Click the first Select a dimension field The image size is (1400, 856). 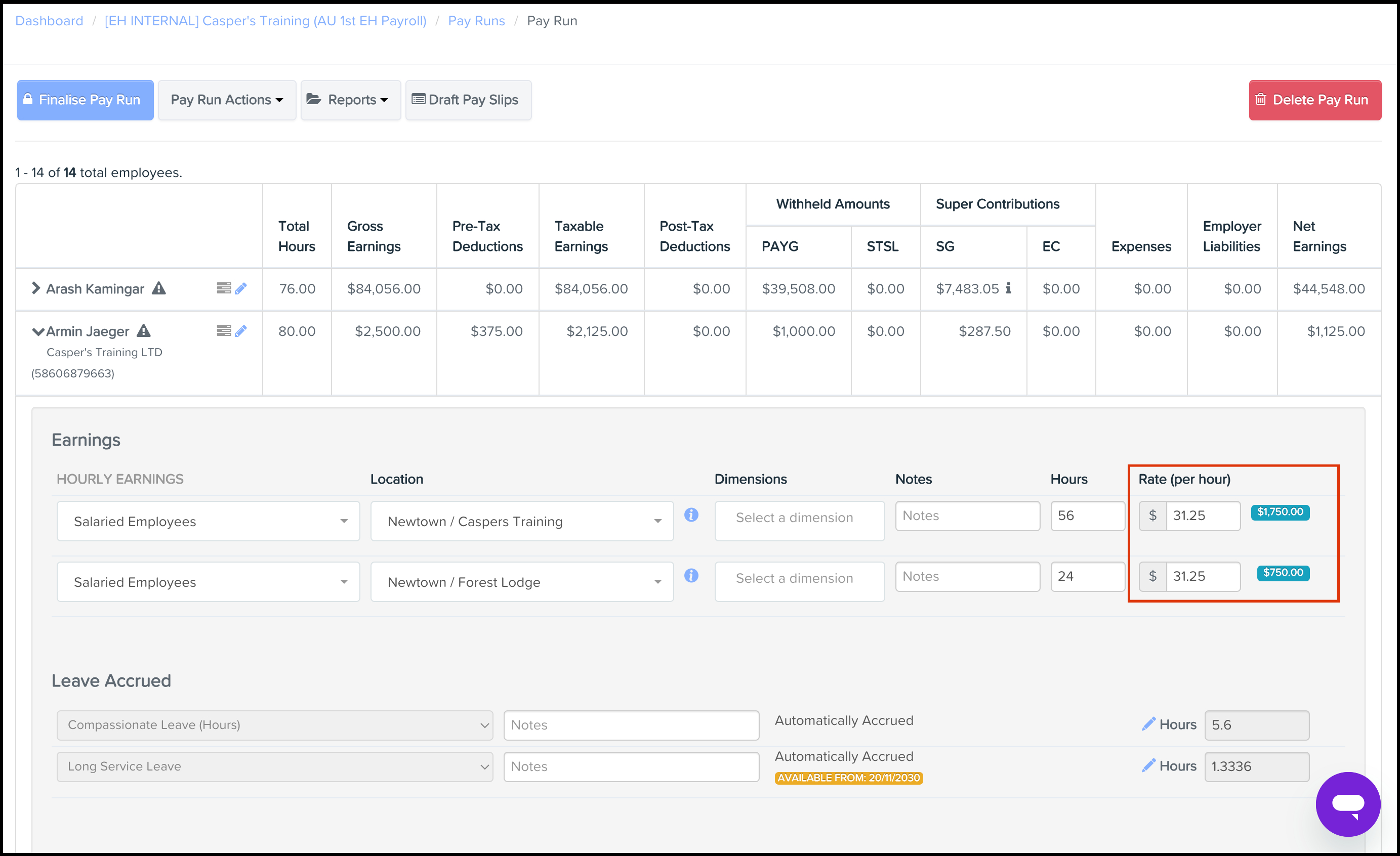pos(799,518)
